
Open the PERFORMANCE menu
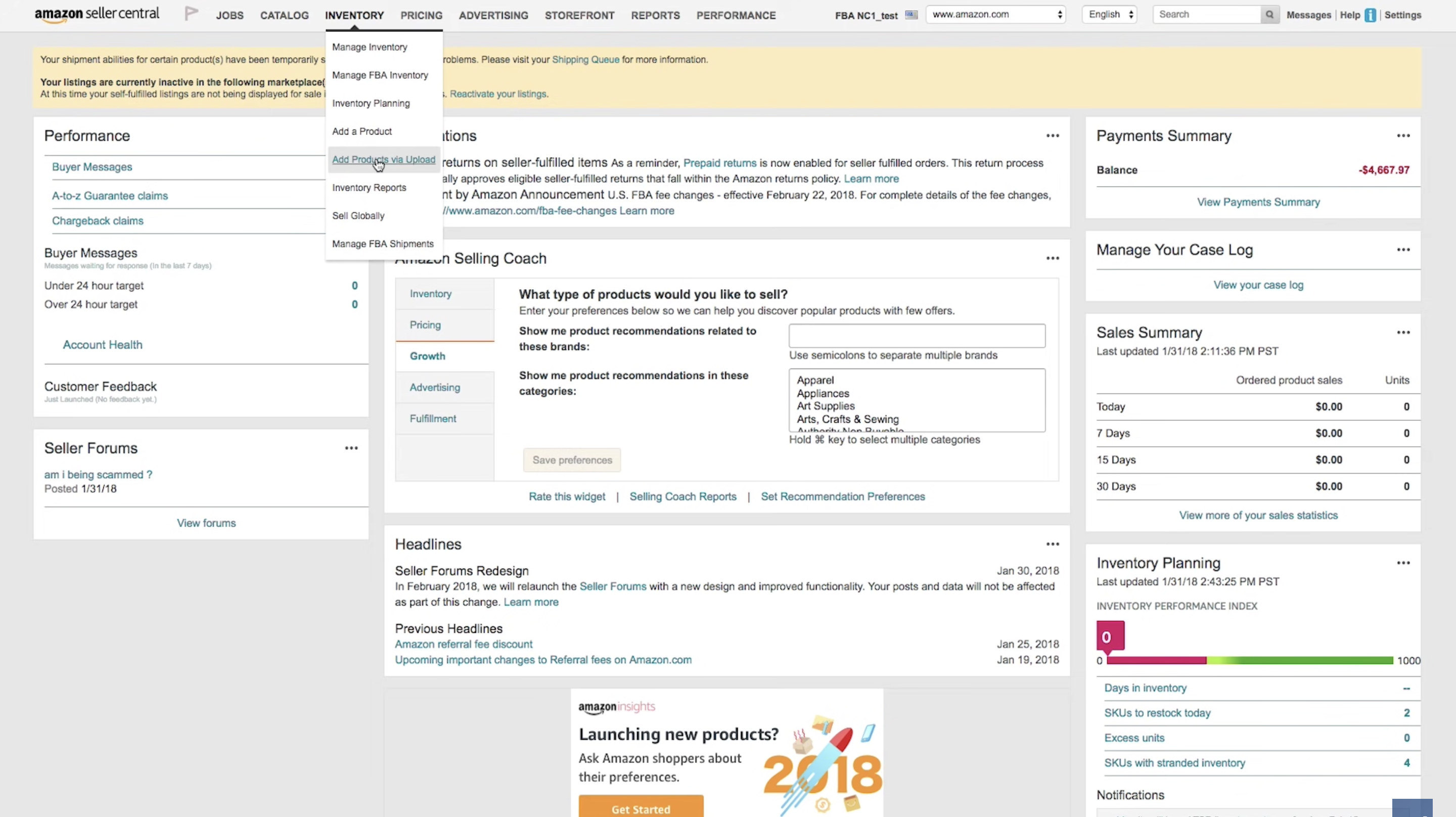[736, 15]
